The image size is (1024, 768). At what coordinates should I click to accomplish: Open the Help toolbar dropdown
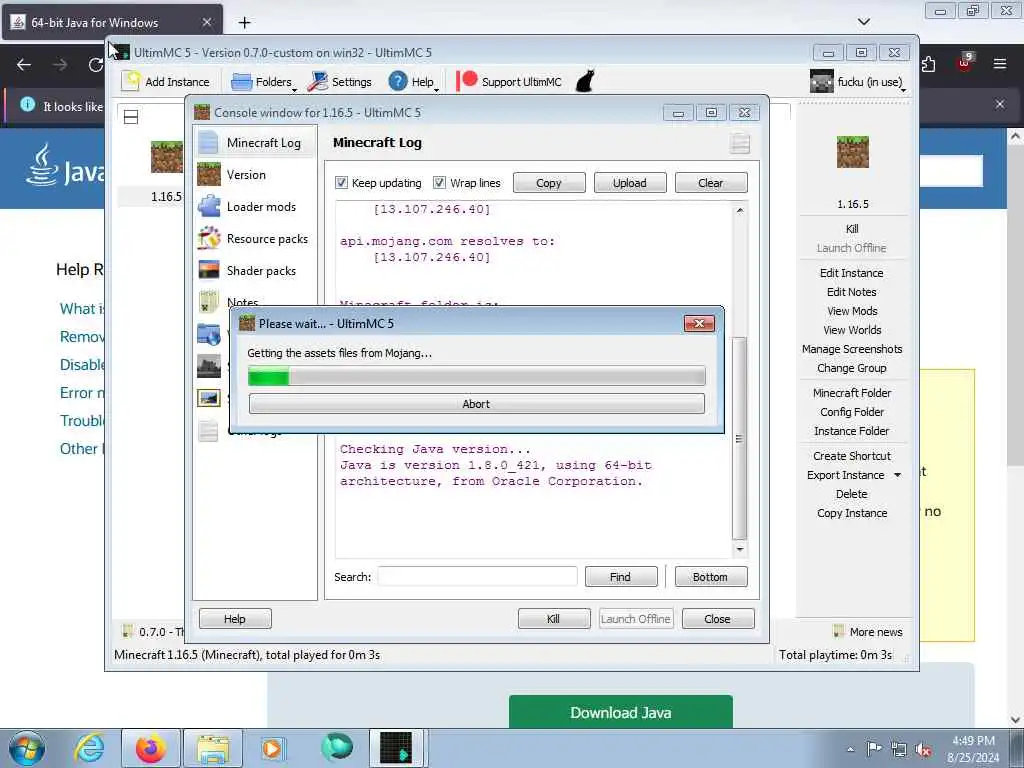tap(413, 82)
